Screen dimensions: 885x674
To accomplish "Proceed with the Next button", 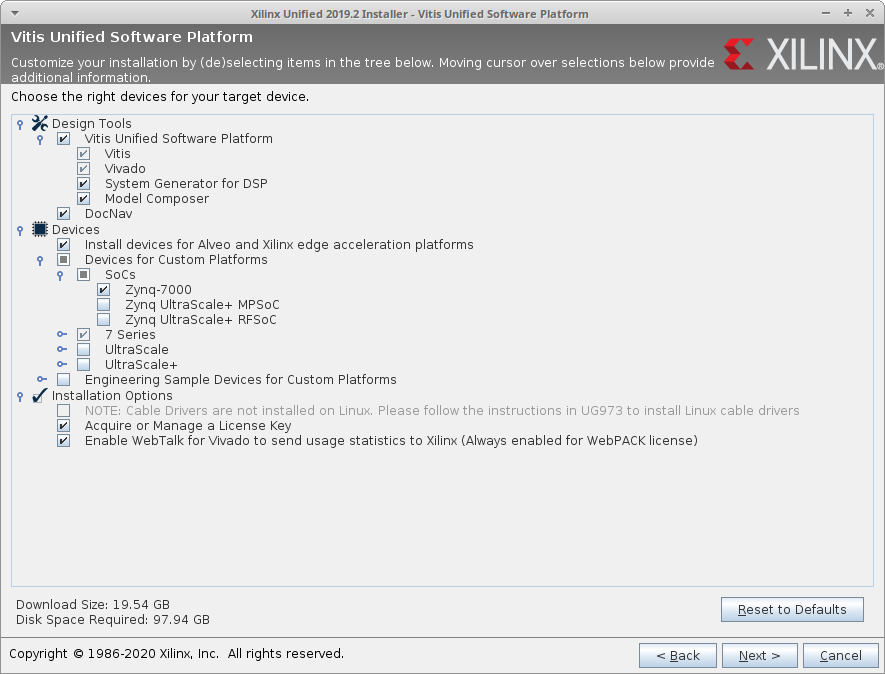I will pyautogui.click(x=760, y=655).
